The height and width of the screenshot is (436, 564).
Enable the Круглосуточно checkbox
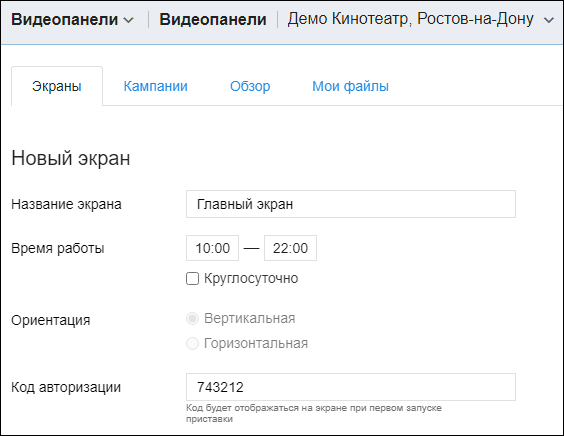coord(192,278)
